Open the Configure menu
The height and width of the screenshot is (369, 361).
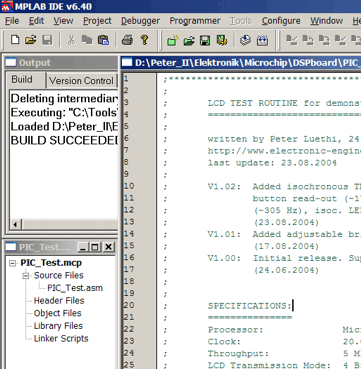pyautogui.click(x=281, y=21)
